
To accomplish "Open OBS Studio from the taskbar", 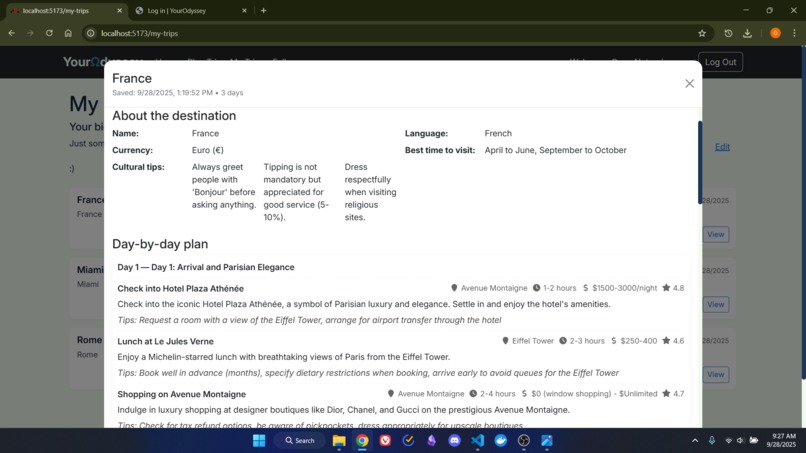I will 524,441.
